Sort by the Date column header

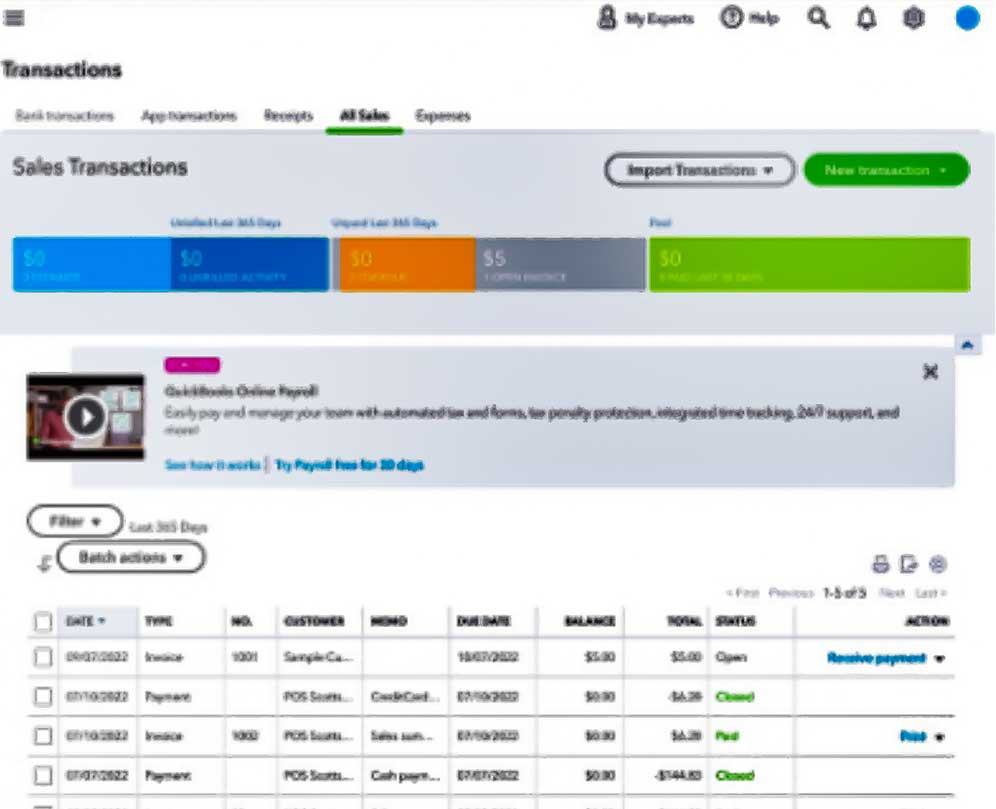pyautogui.click(x=86, y=621)
